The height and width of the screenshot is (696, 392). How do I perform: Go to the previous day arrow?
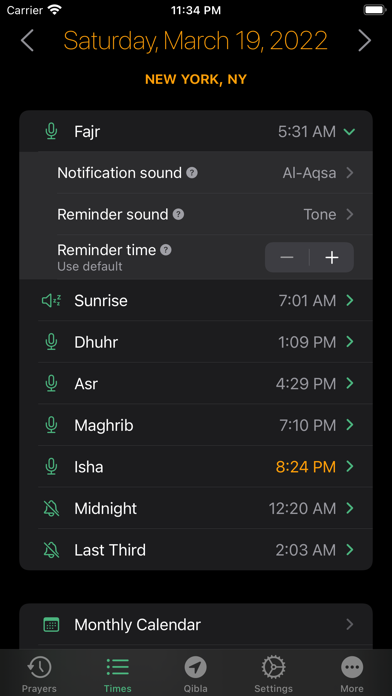pyautogui.click(x=27, y=40)
